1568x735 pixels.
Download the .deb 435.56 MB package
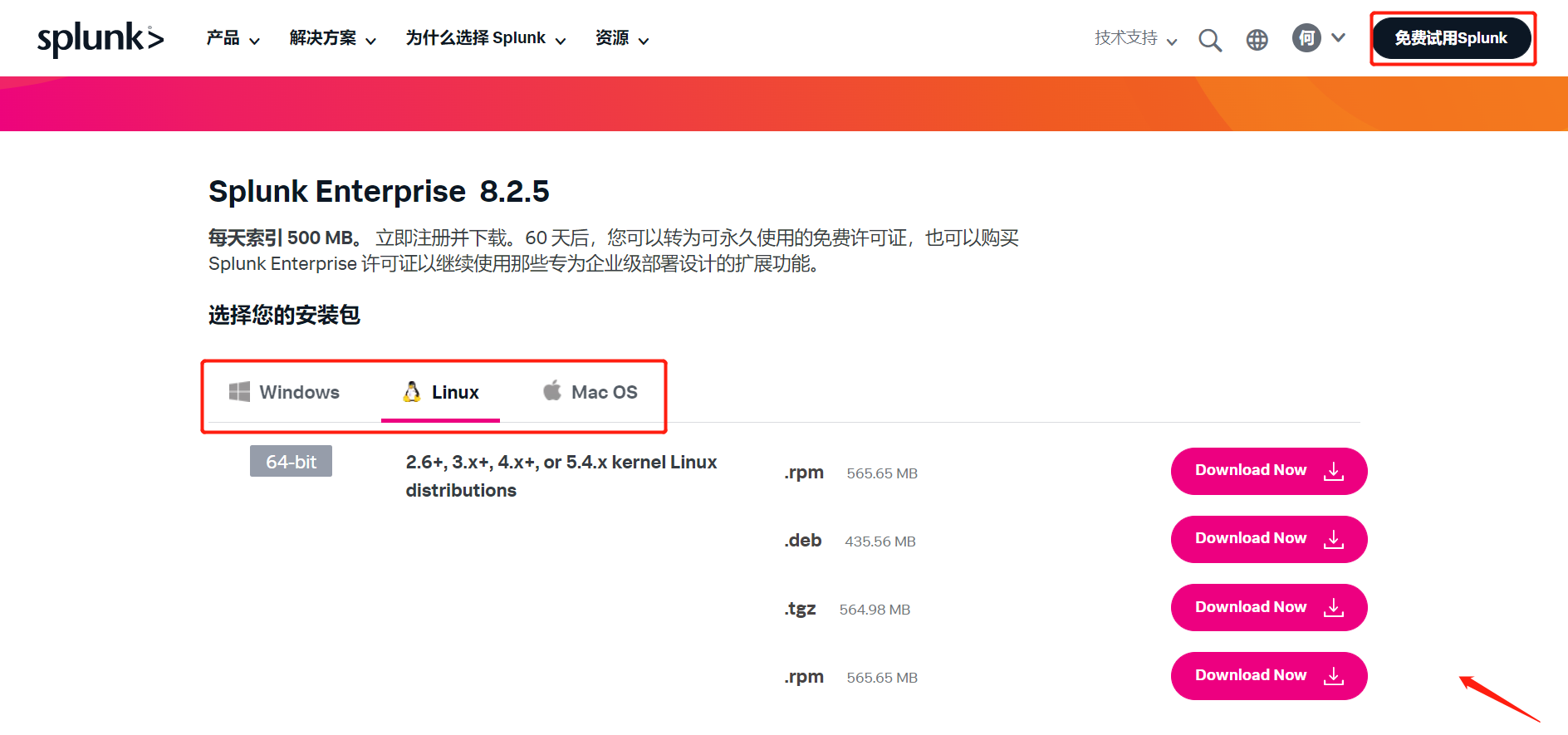point(1269,539)
